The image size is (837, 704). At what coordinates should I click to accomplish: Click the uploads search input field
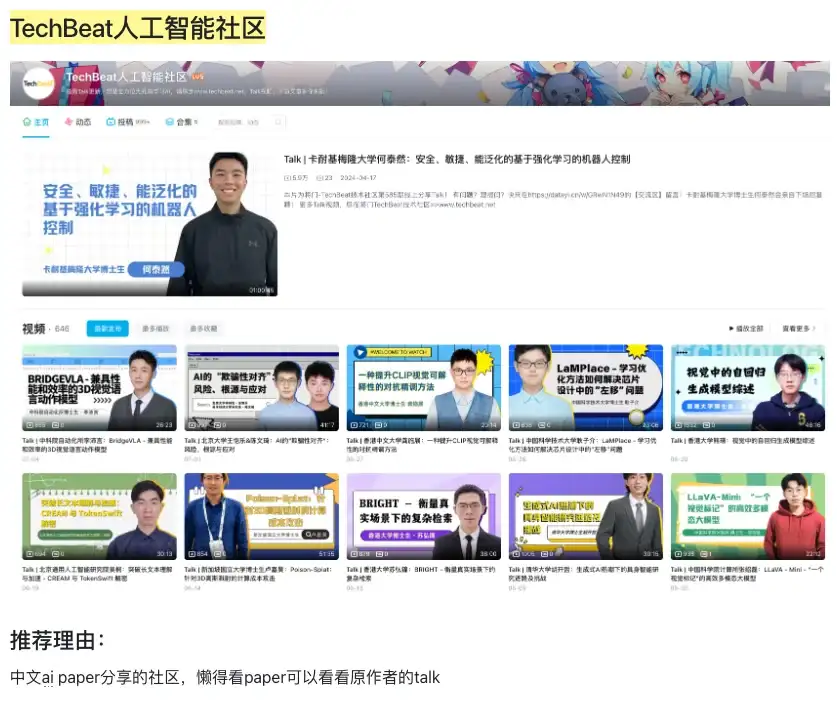click(240, 122)
